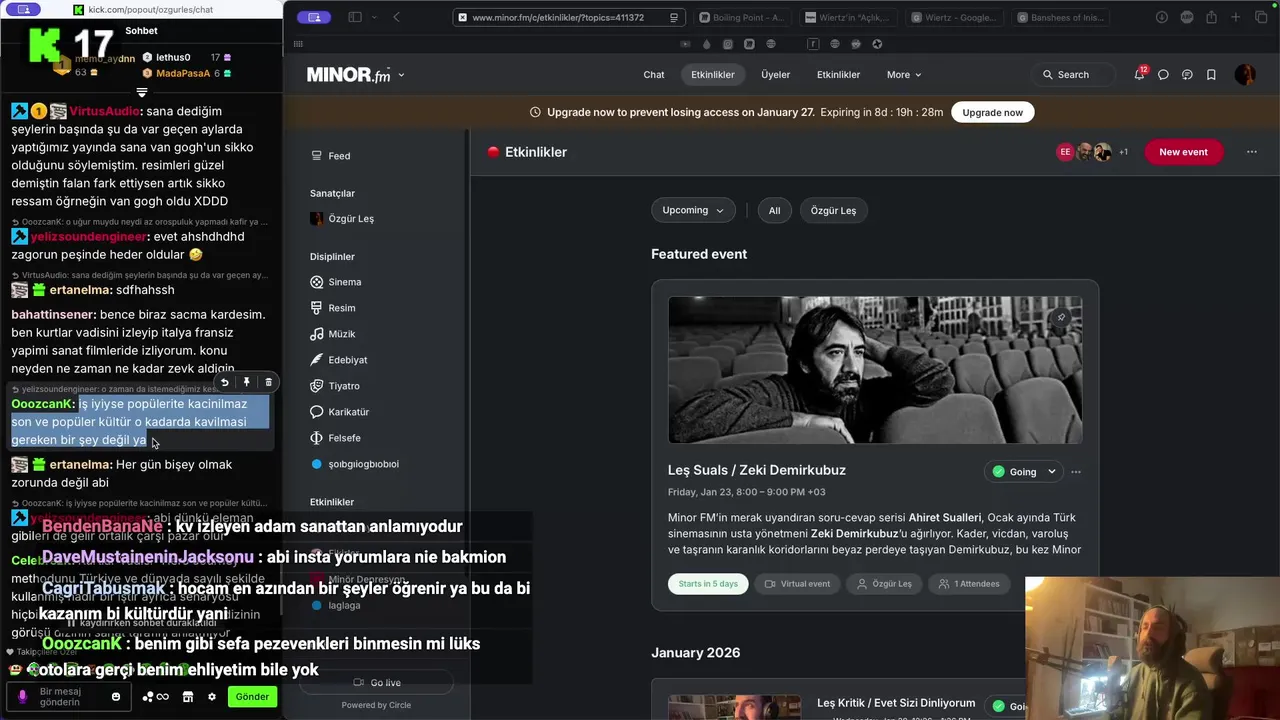The height and width of the screenshot is (720, 1280).
Task: Open the Etkinlikler page options ellipsis
Action: coord(1252,152)
